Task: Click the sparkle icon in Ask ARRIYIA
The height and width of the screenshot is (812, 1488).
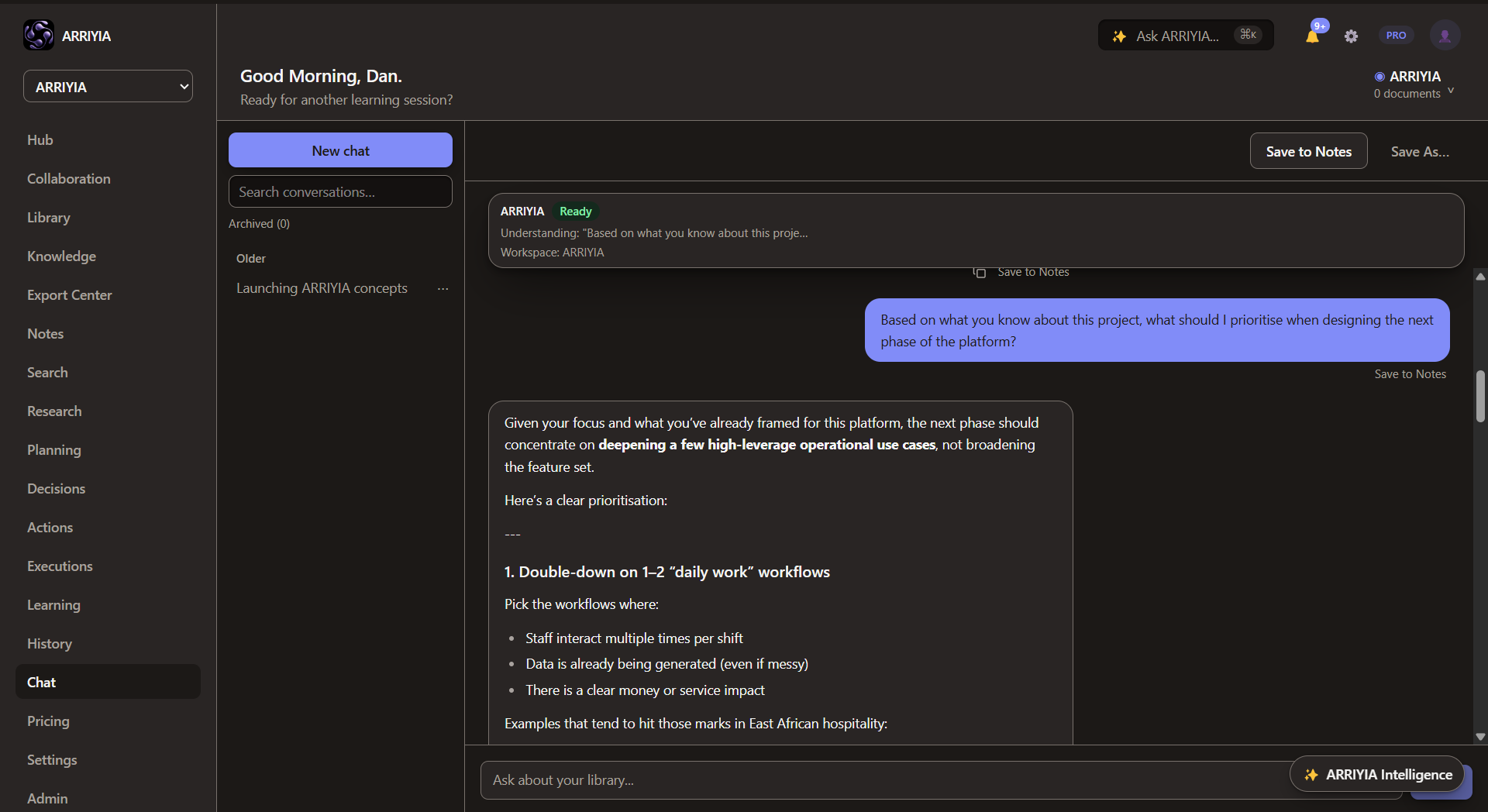Action: 1119,36
